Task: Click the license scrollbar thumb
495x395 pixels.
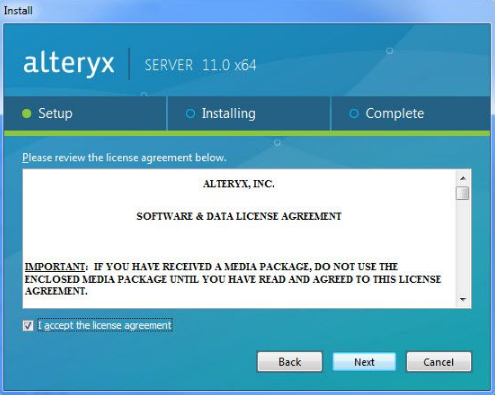Action: pyautogui.click(x=463, y=193)
